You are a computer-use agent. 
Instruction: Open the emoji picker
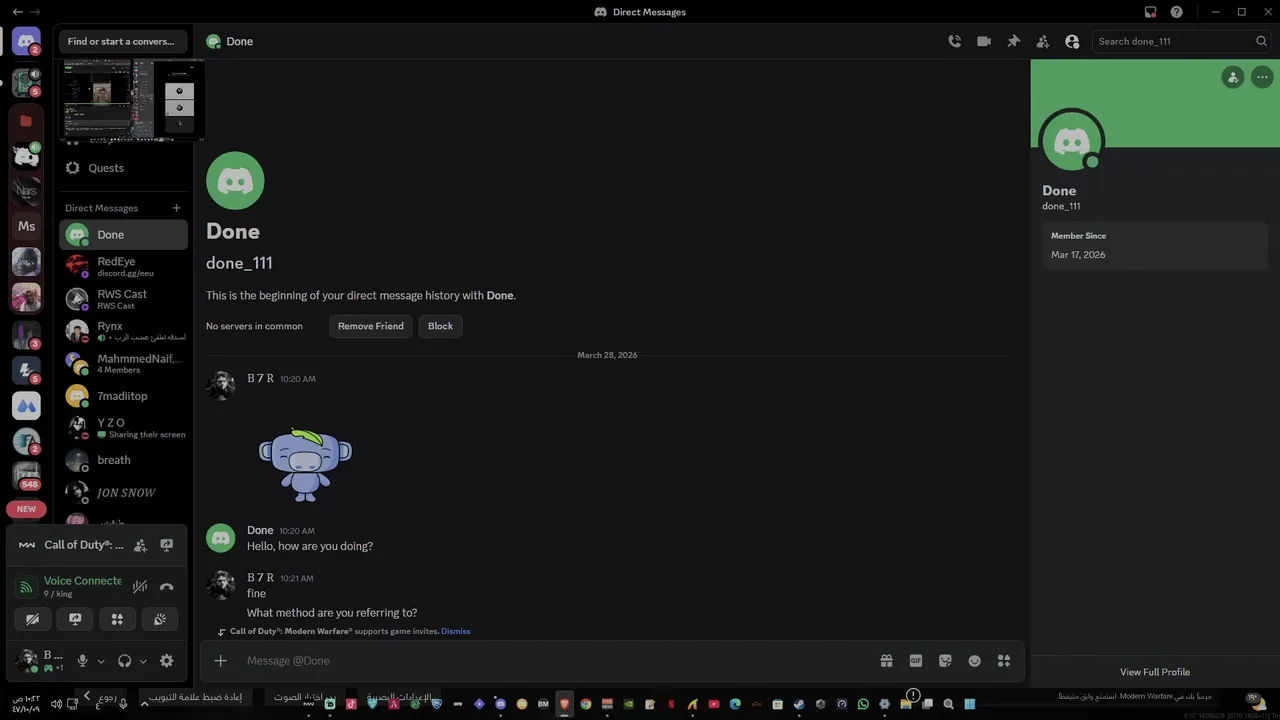(974, 660)
